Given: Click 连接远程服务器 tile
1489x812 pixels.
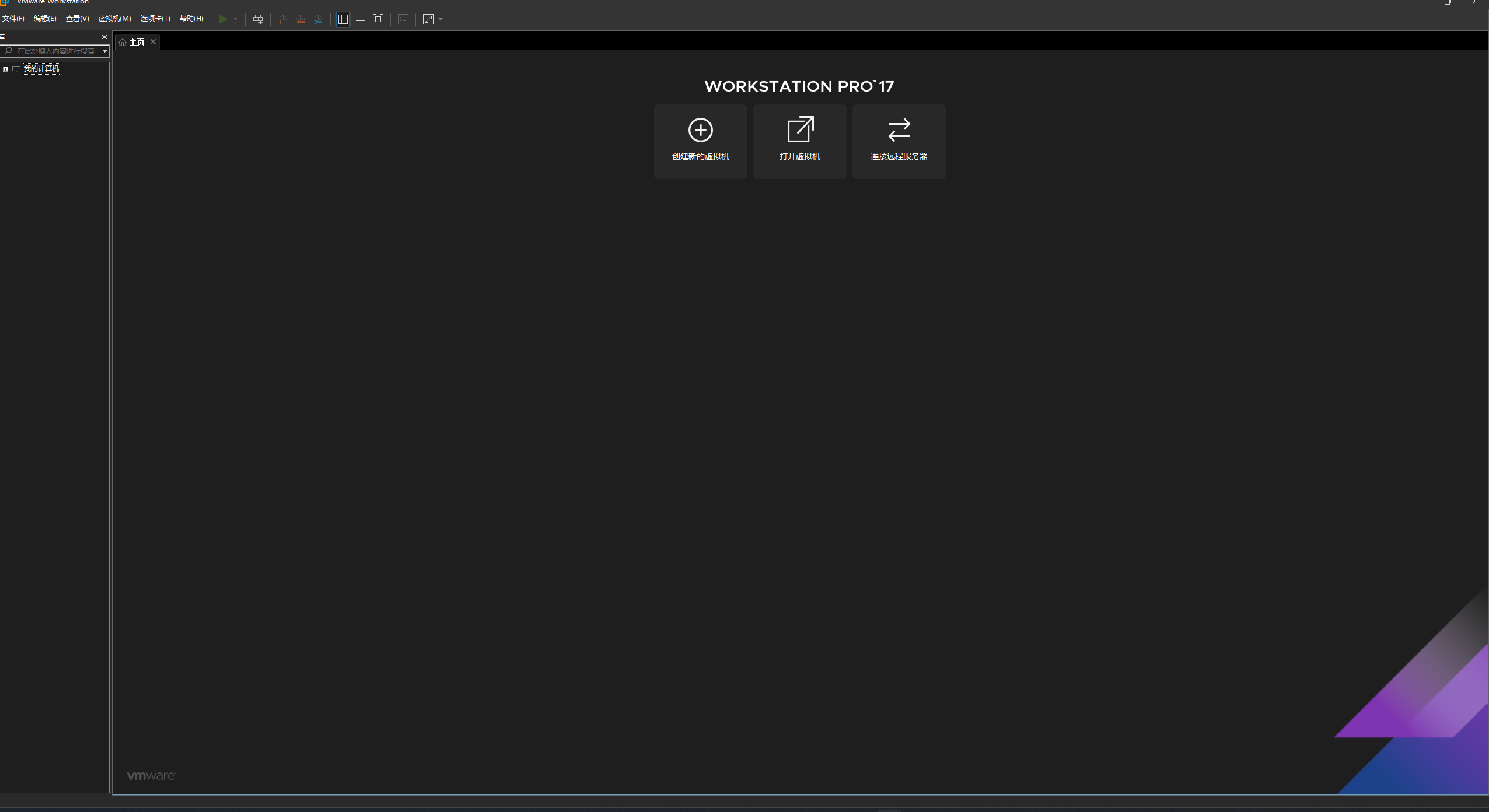Looking at the screenshot, I should pyautogui.click(x=899, y=141).
